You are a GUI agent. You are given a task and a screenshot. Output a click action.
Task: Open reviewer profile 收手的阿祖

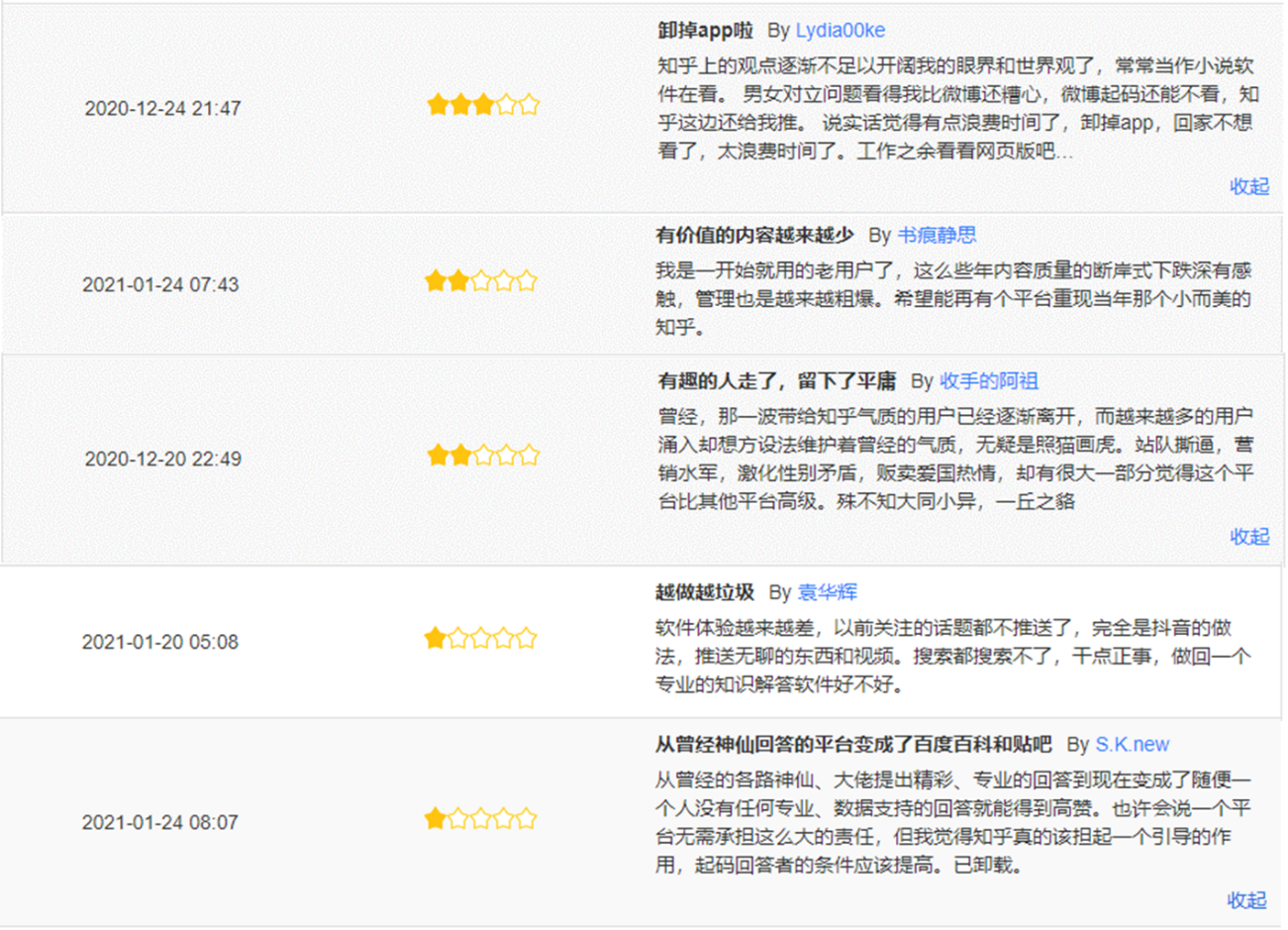pyautogui.click(x=988, y=381)
